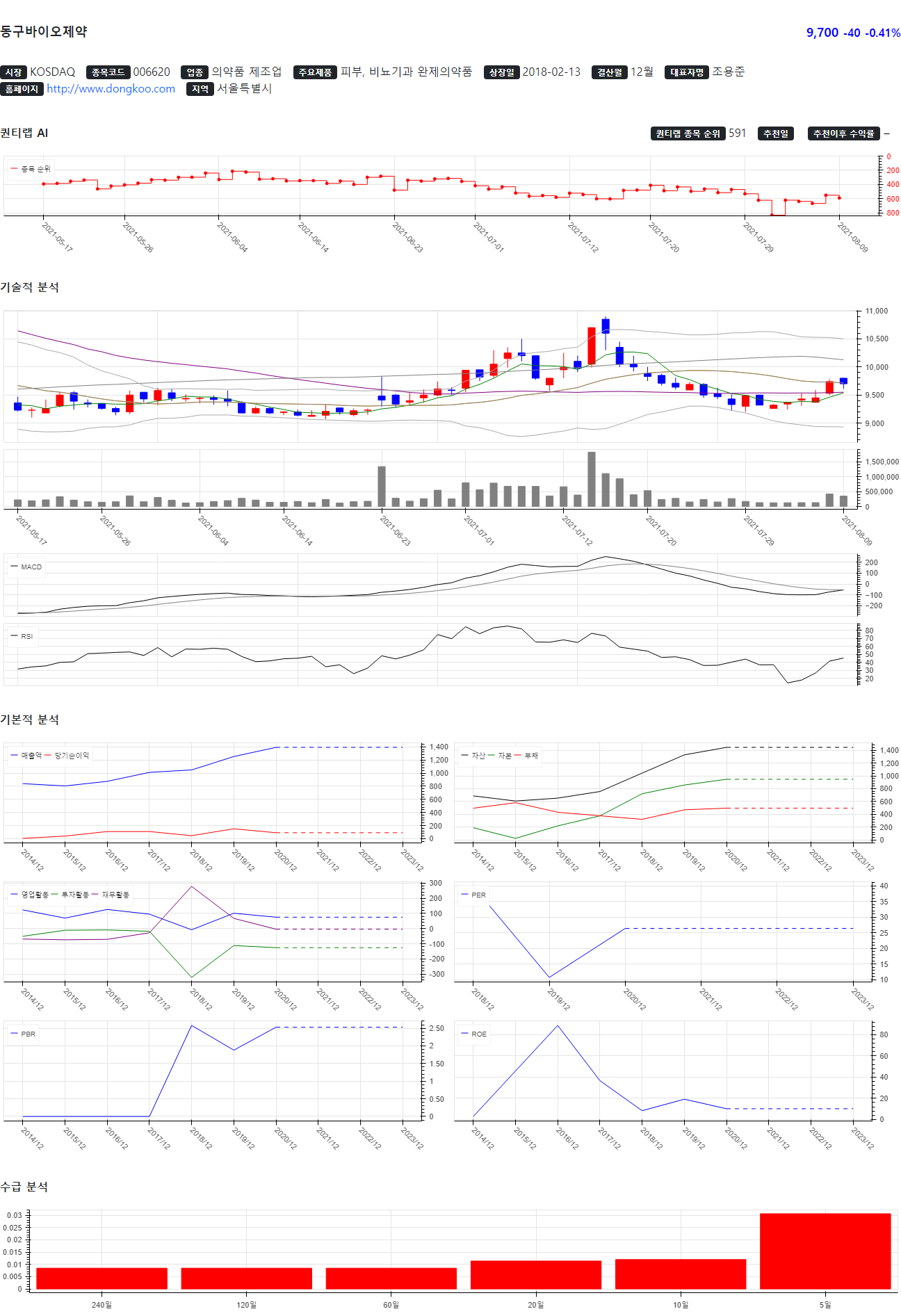Click the PBR peak point at 2018/12
Image resolution: width=901 pixels, height=1316 pixels.
pos(192,1025)
